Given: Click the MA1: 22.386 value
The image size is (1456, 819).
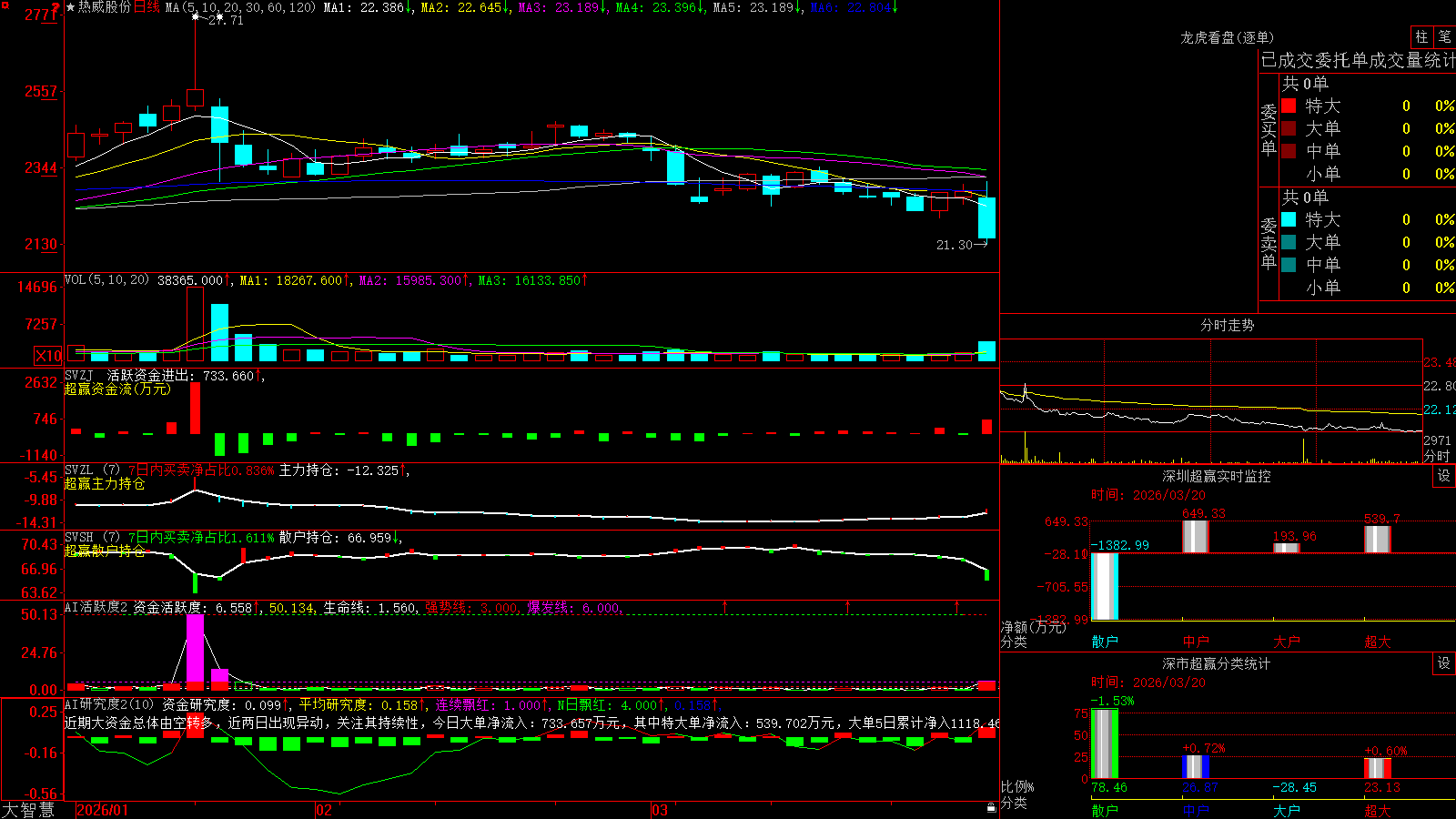Looking at the screenshot, I should point(364,7).
